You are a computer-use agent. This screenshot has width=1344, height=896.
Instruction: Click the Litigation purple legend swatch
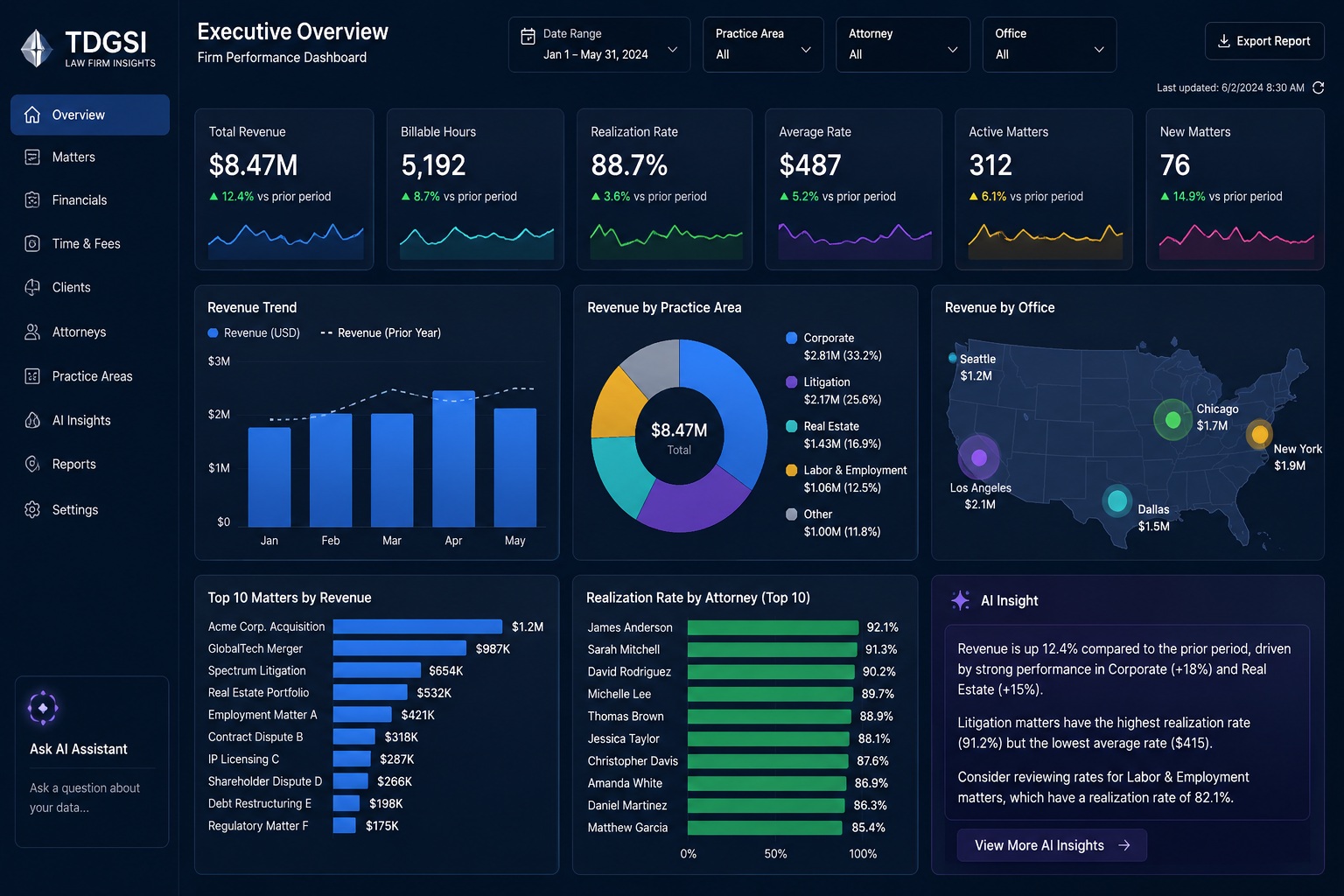792,382
